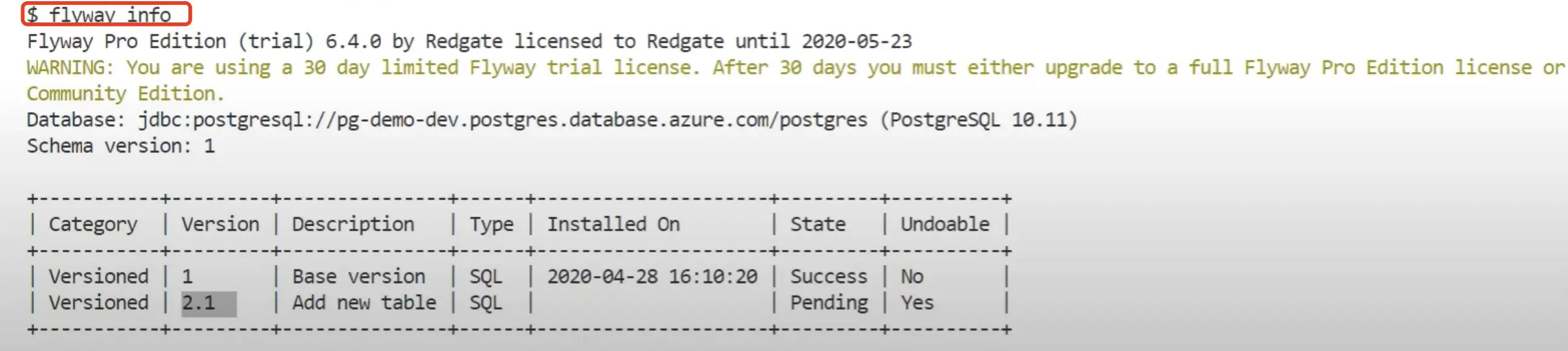
Task: Click the Category column header
Action: [x=93, y=225]
